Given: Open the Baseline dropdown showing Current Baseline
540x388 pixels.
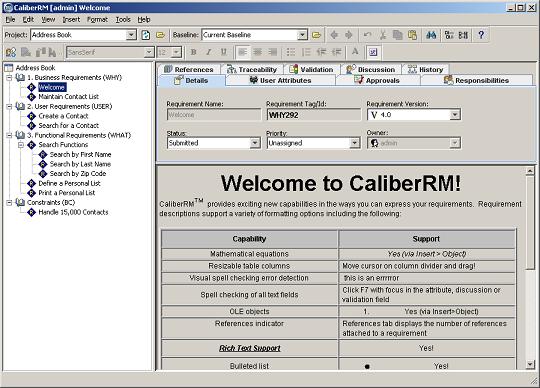Looking at the screenshot, I should [x=302, y=35].
